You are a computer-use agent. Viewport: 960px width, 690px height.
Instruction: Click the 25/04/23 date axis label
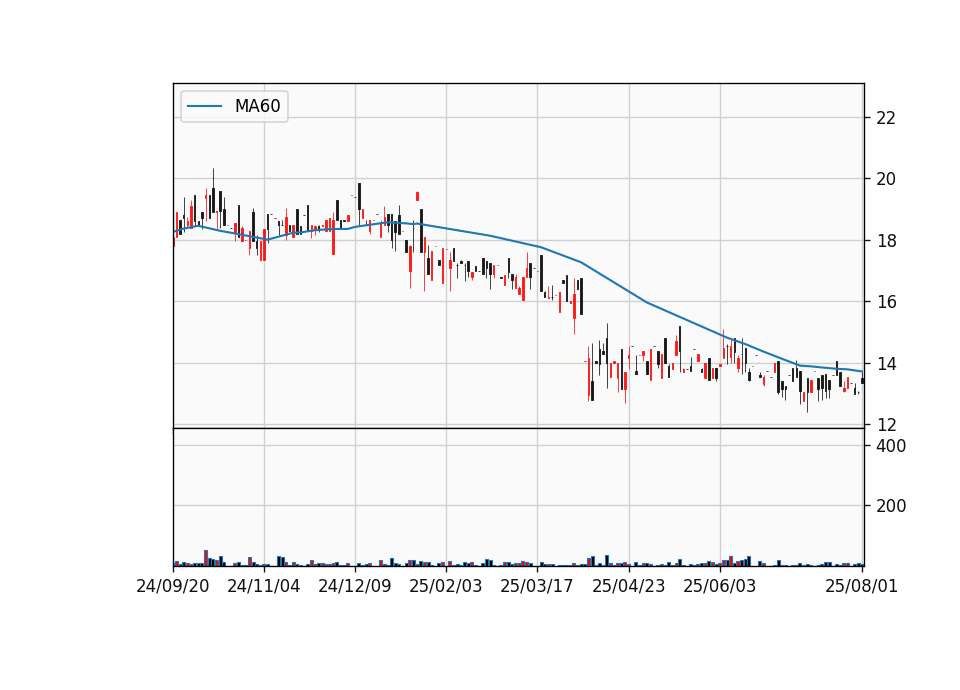[x=629, y=586]
